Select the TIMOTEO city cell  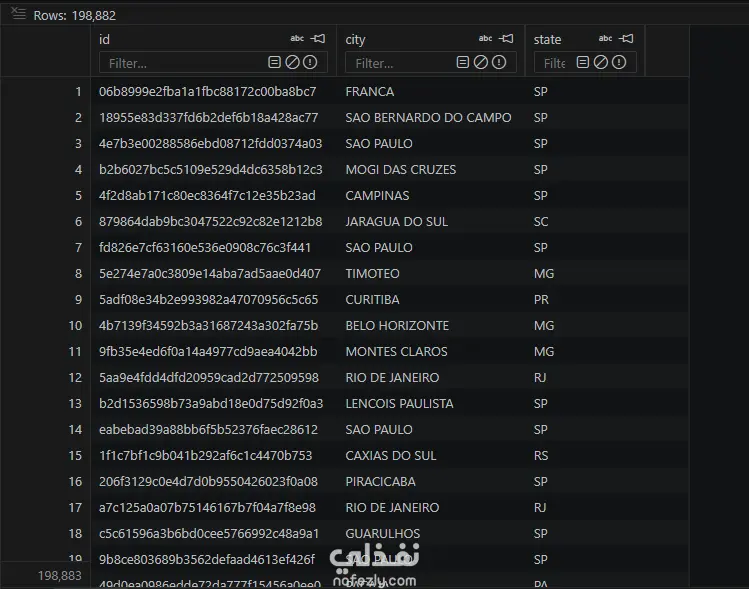[373, 274]
